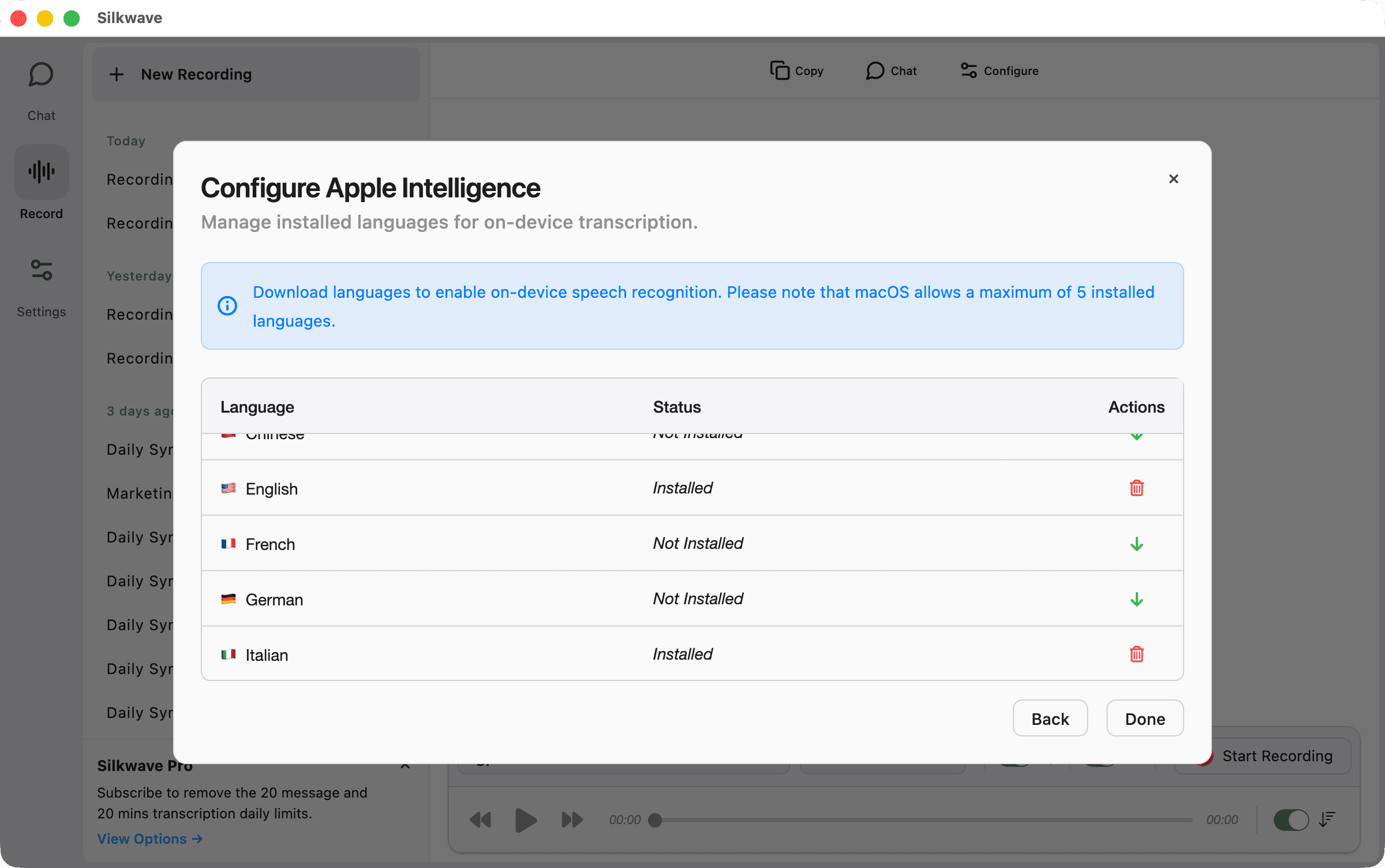
Task: Delete the installed Italian language
Action: click(x=1136, y=654)
